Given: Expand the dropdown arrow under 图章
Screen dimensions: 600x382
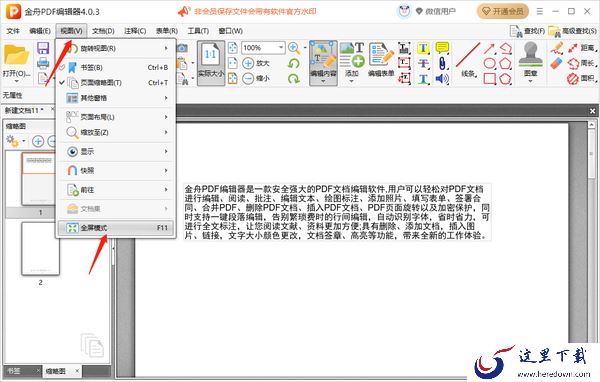Looking at the screenshot, I should click(530, 81).
